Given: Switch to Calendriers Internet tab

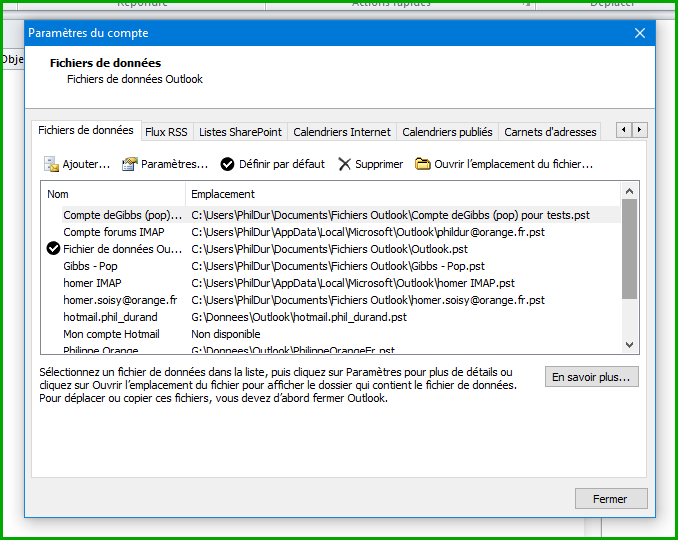Looking at the screenshot, I should [x=342, y=132].
